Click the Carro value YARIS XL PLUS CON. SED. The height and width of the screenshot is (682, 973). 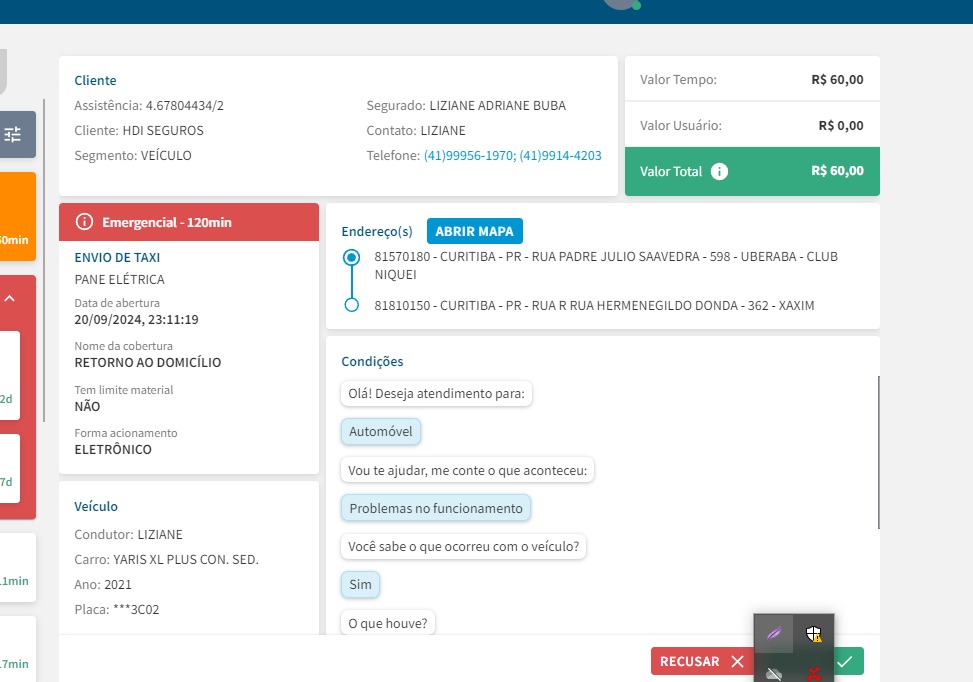point(186,560)
